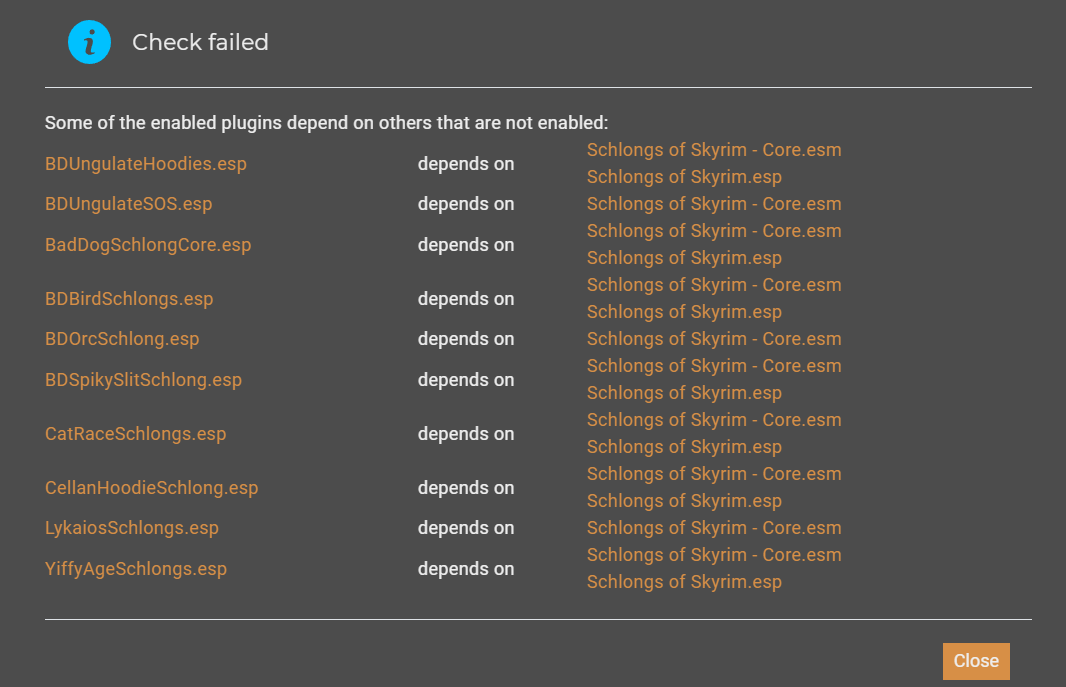Click Core.esm dependency for YiffyAgeSchlongs.esp

coord(714,555)
